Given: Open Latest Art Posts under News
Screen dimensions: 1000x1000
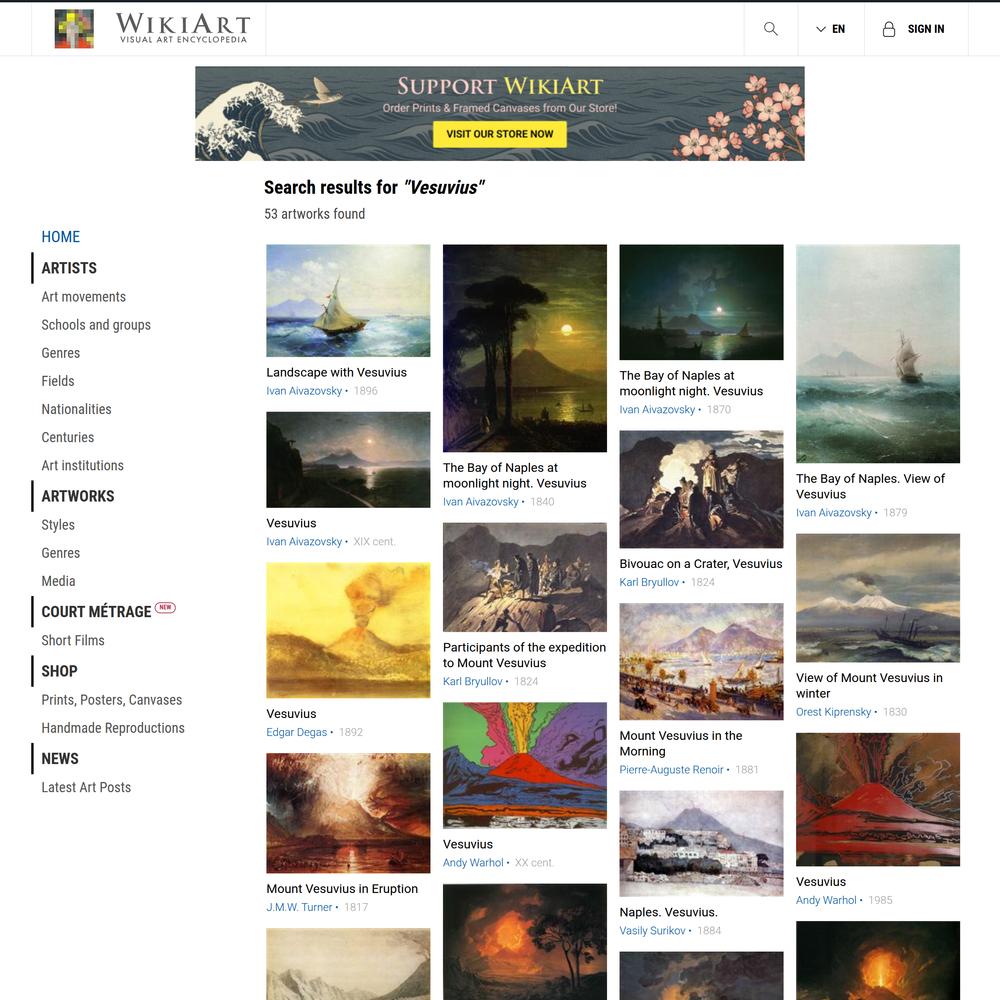Looking at the screenshot, I should pyautogui.click(x=86, y=787).
